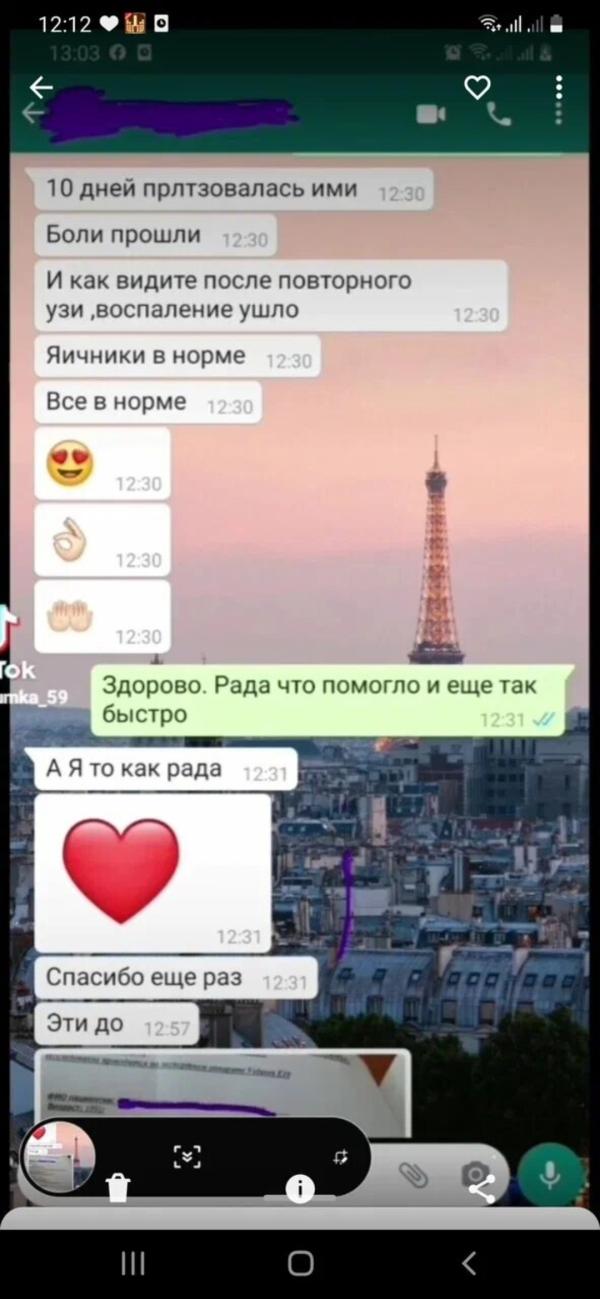Start a video call with the contact
Image resolution: width=600 pixels, height=1299 pixels.
[431, 115]
